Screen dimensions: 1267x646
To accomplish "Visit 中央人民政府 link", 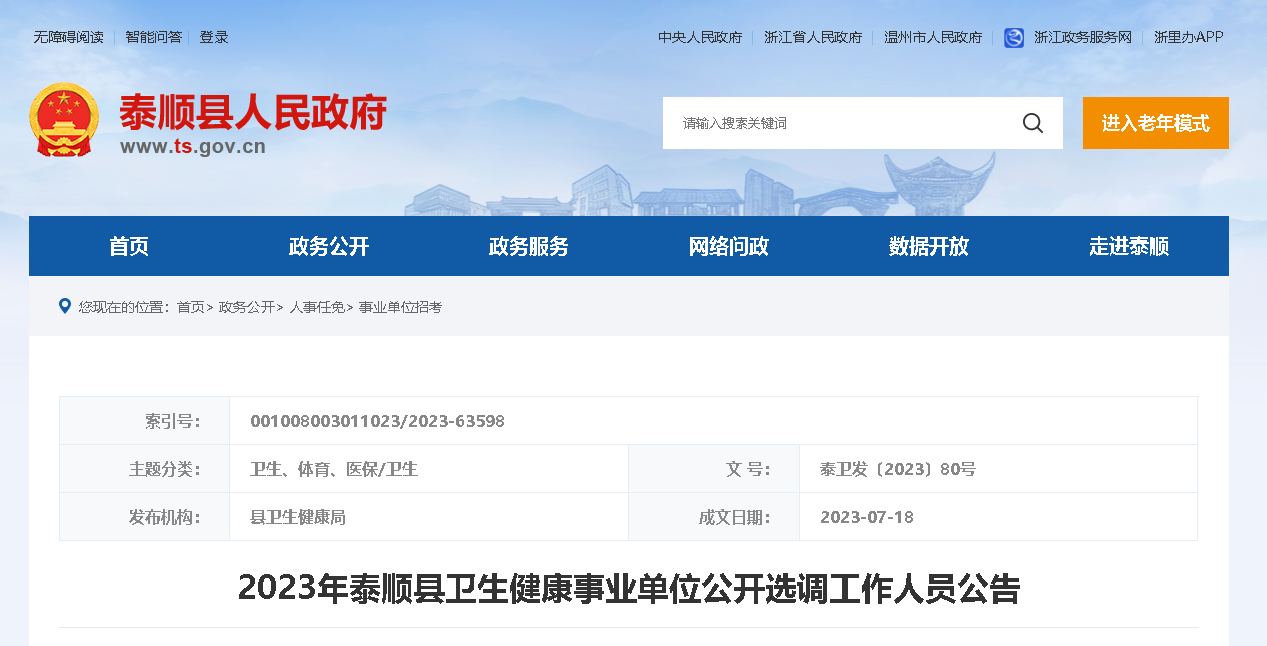I will (700, 37).
